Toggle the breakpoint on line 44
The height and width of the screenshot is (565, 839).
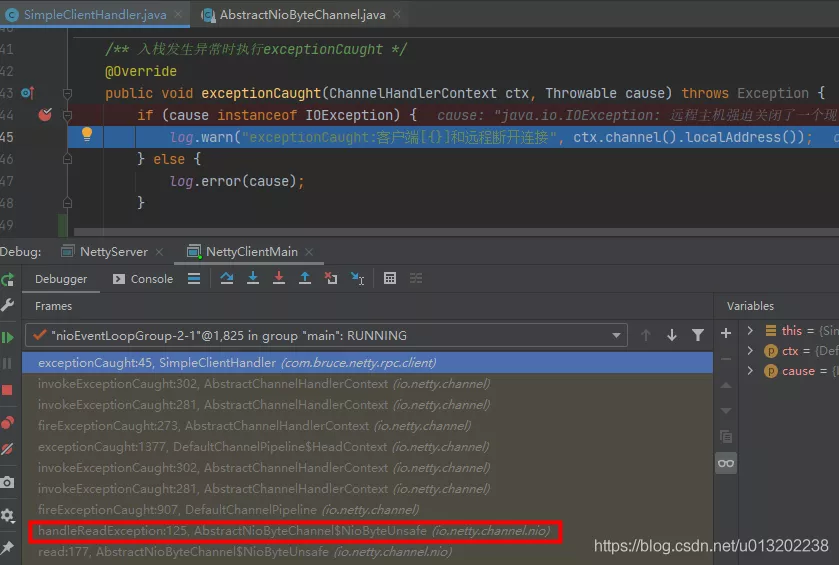[45, 114]
